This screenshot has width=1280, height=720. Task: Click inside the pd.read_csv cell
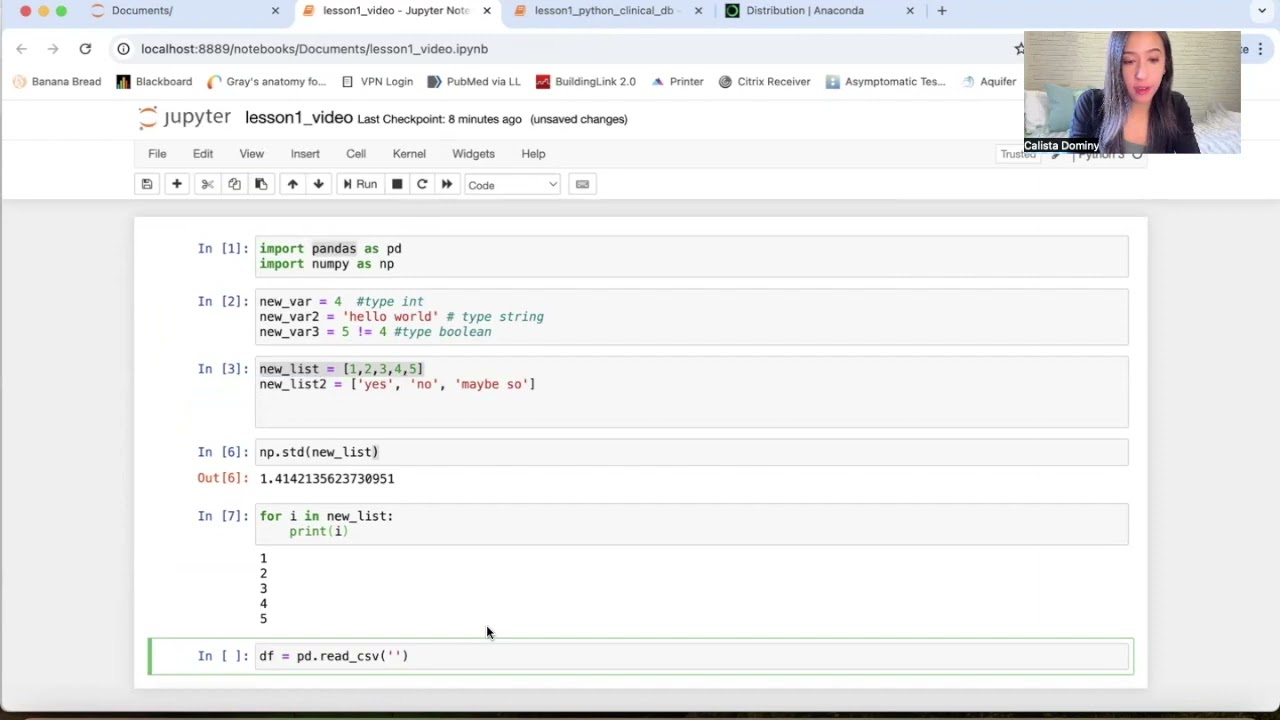(692, 656)
